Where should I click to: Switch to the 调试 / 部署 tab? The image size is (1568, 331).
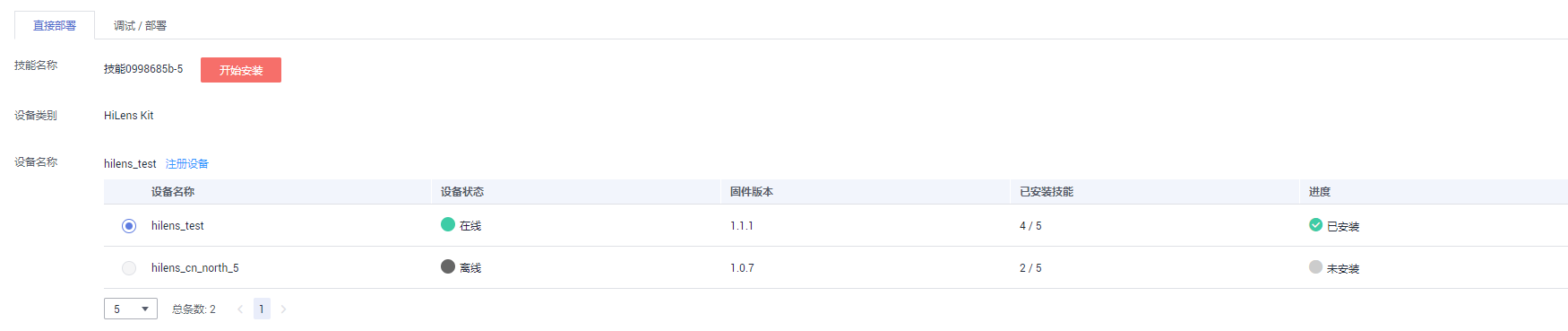pos(140,25)
